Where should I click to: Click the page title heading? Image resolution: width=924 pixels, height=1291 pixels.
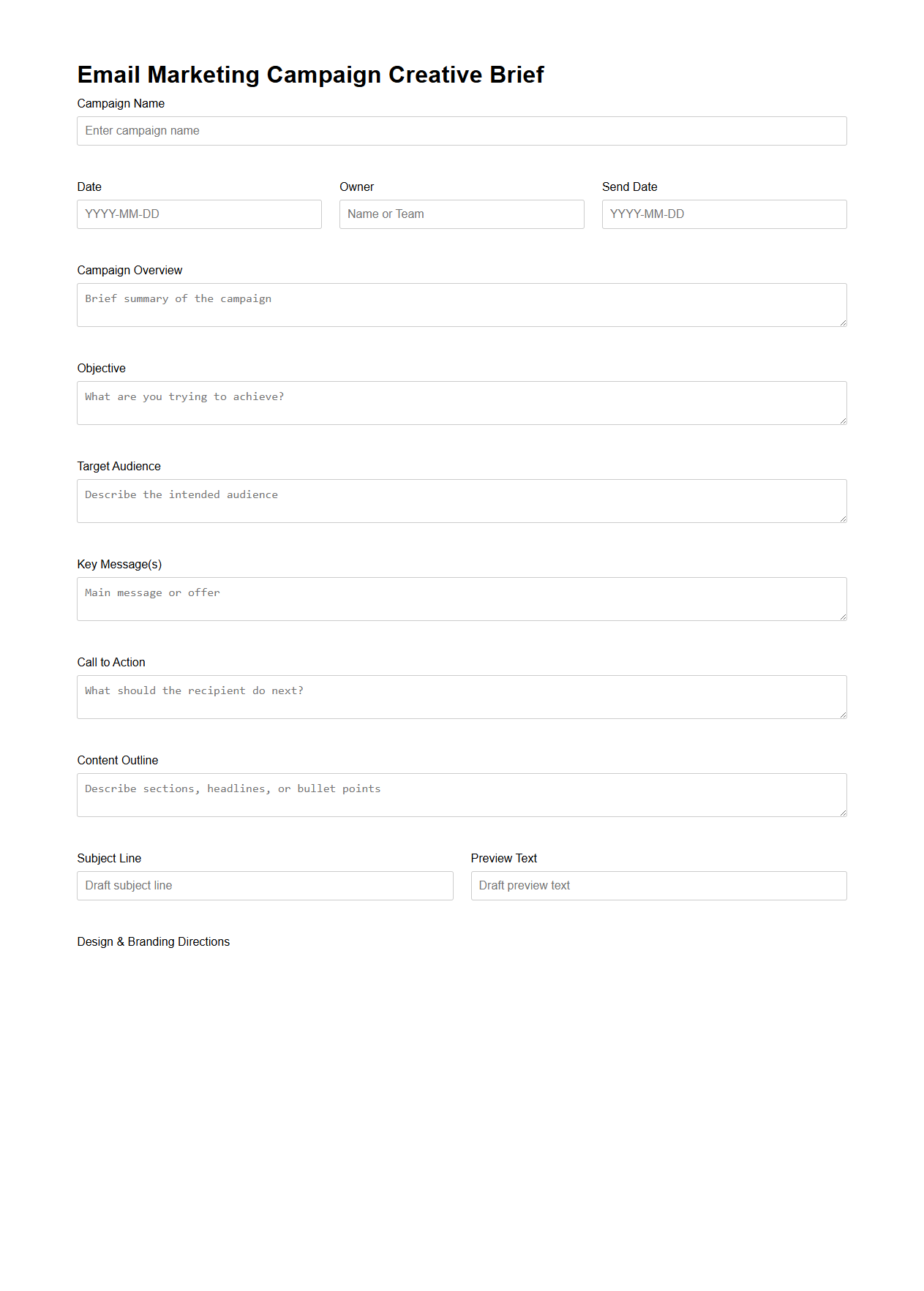310,74
